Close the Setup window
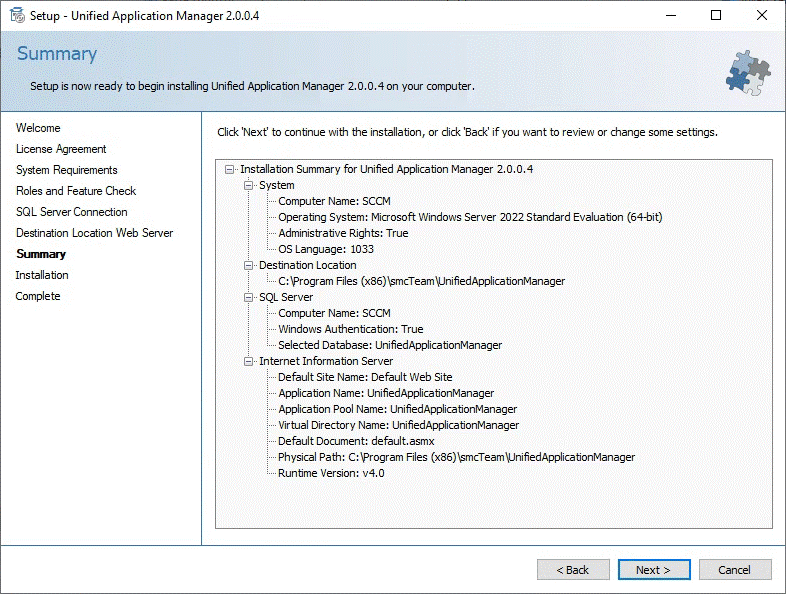 (x=762, y=16)
